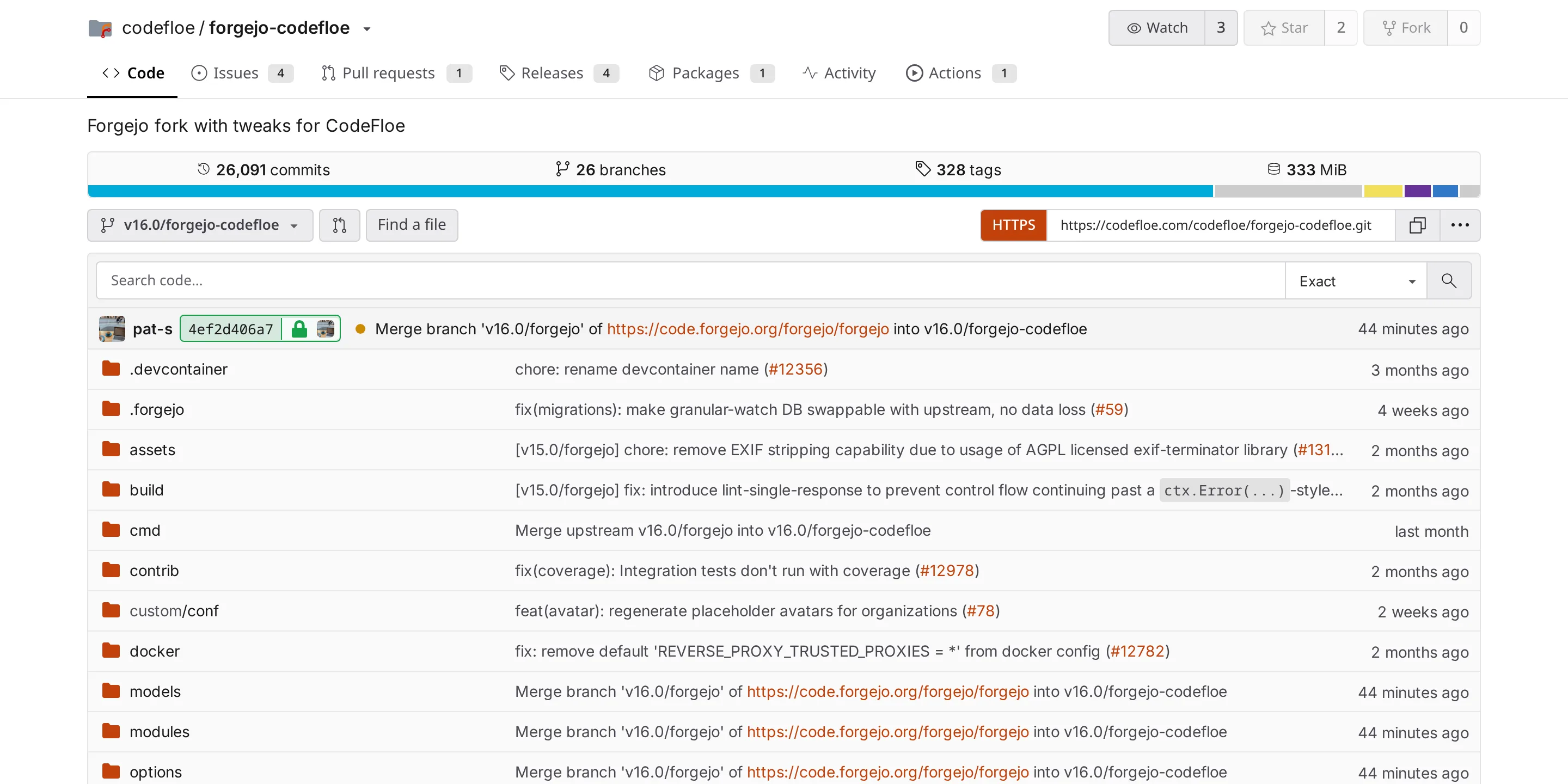
Task: Copy the clone URL with copy icon
Action: [1417, 225]
